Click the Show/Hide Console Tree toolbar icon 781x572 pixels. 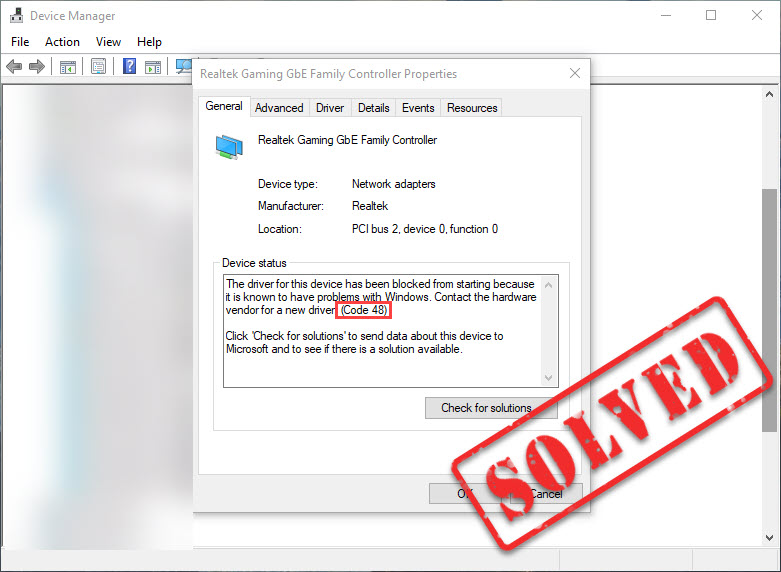[67, 67]
